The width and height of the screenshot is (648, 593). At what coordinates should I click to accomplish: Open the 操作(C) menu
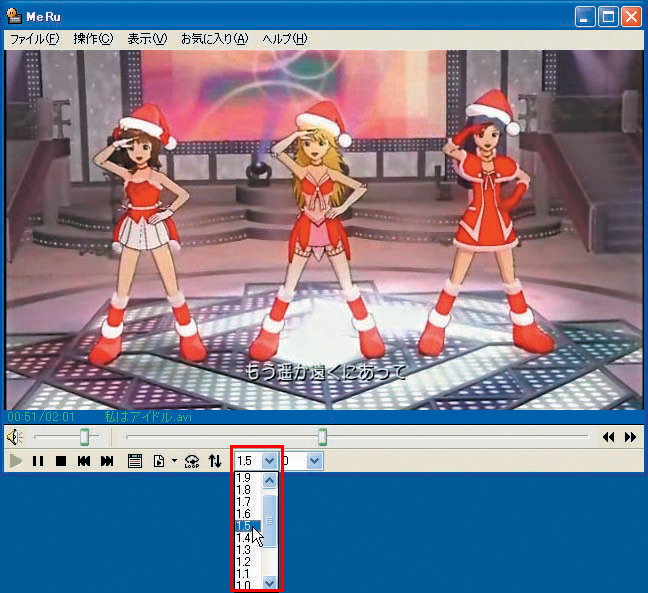click(x=93, y=39)
